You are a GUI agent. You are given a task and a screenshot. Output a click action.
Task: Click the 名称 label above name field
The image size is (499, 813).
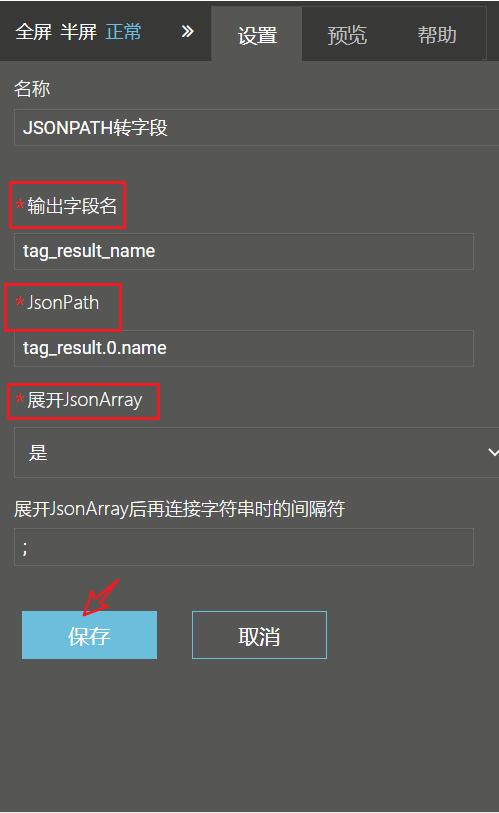tap(32, 89)
